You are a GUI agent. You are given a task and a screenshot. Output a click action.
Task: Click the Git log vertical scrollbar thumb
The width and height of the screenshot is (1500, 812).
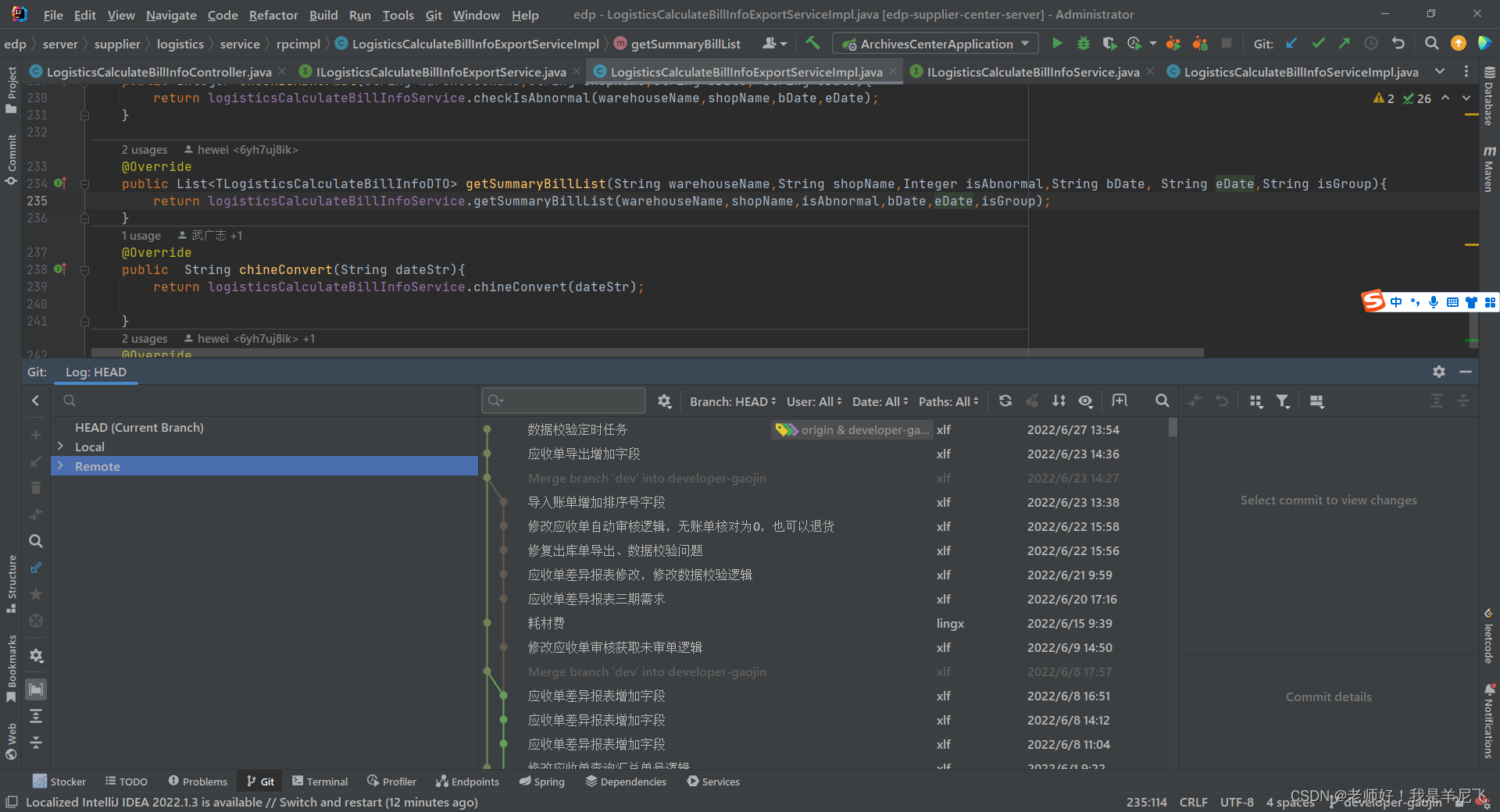coord(1173,427)
